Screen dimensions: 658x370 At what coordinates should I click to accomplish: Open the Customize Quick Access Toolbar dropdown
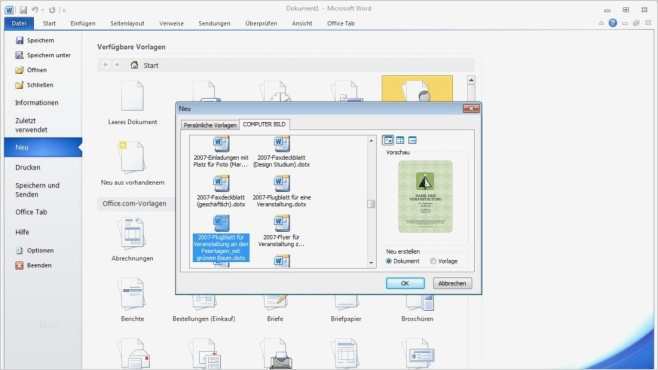tap(64, 10)
